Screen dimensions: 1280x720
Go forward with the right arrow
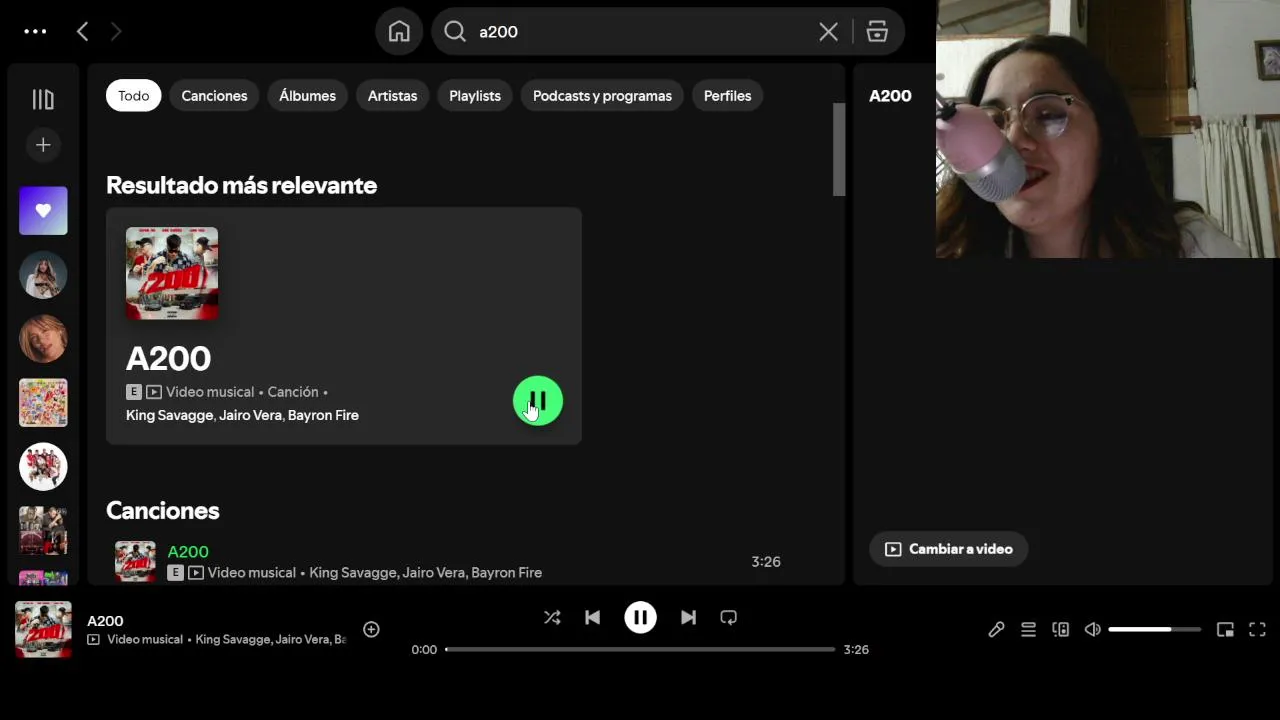116,32
